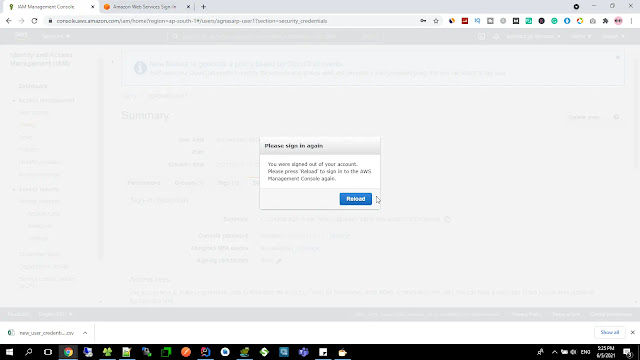
Task: Click the orange and blue extension icon
Action: click(x=452, y=21)
